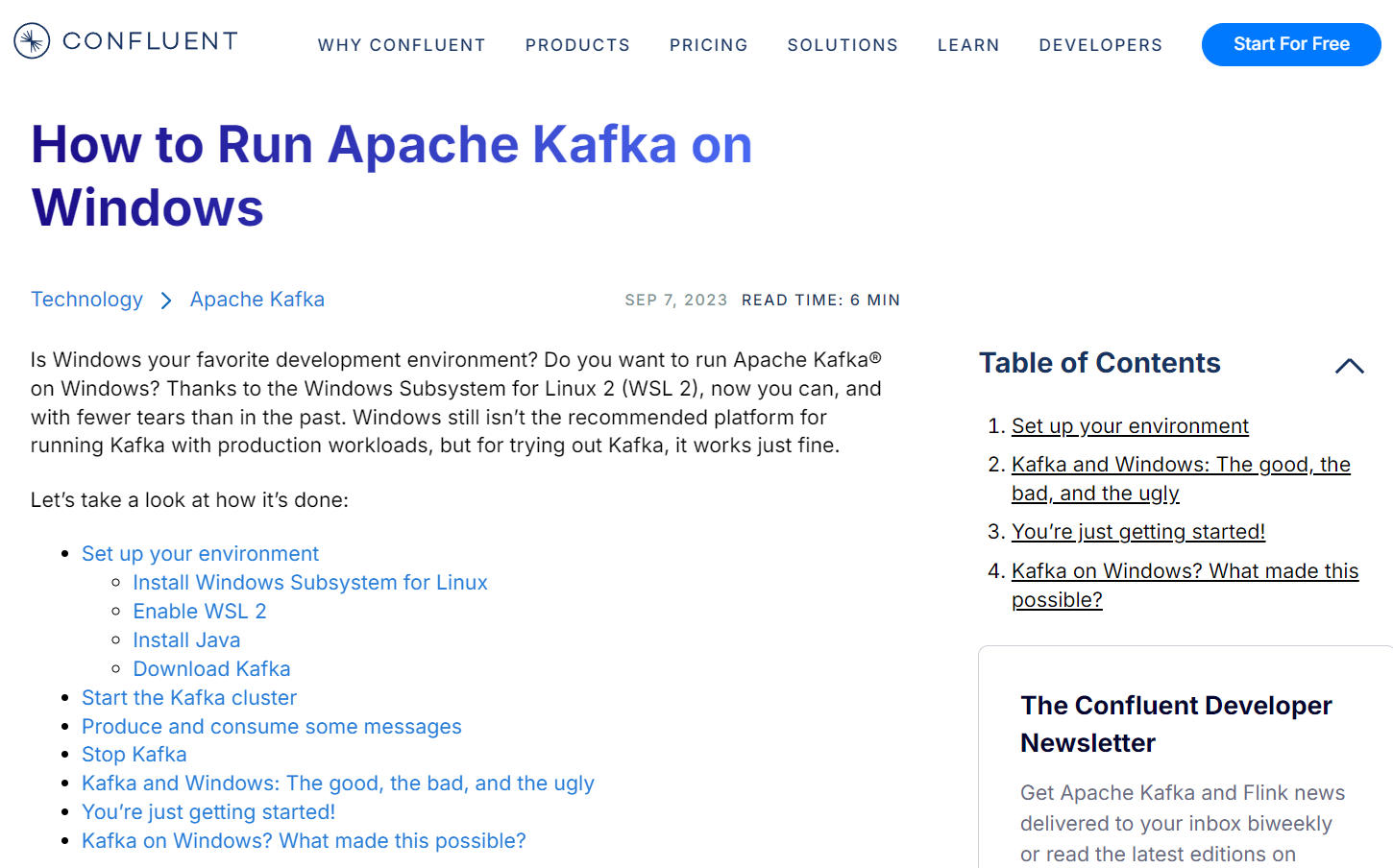This screenshot has width=1393, height=868.
Task: Click the SEP 7, 2023 date
Action: click(x=676, y=301)
